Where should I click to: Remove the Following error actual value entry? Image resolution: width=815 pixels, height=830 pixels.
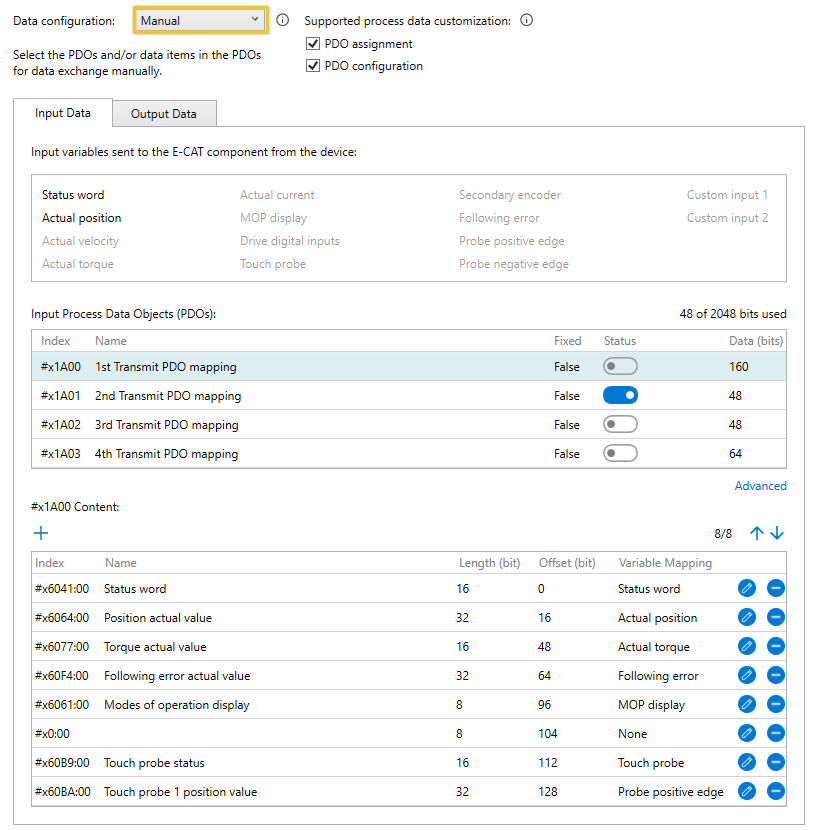(776, 676)
